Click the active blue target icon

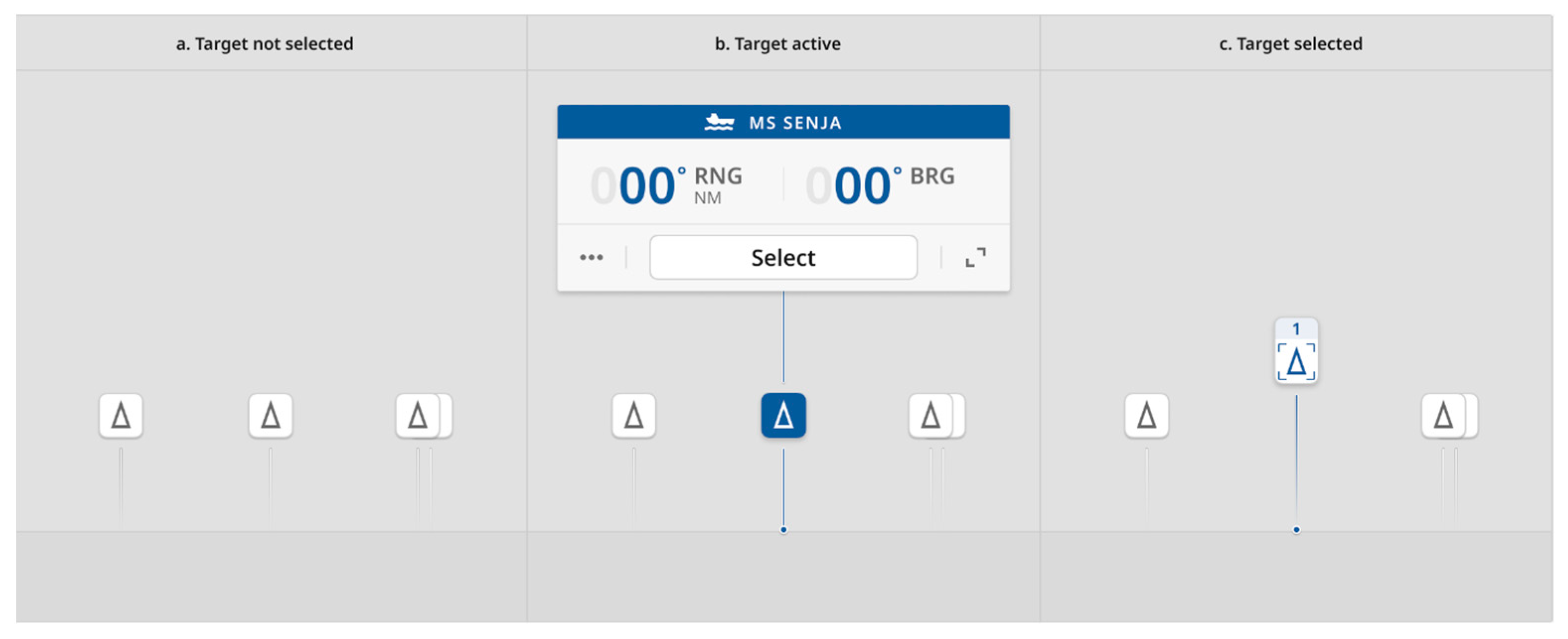point(784,416)
